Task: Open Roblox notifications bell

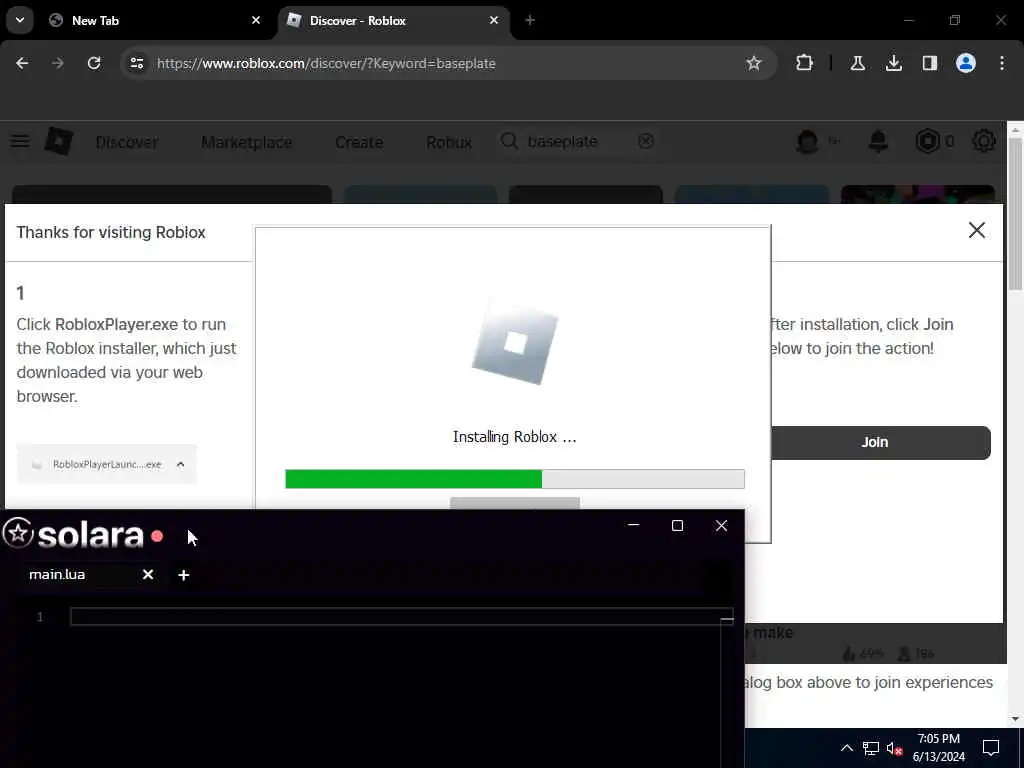Action: point(878,141)
